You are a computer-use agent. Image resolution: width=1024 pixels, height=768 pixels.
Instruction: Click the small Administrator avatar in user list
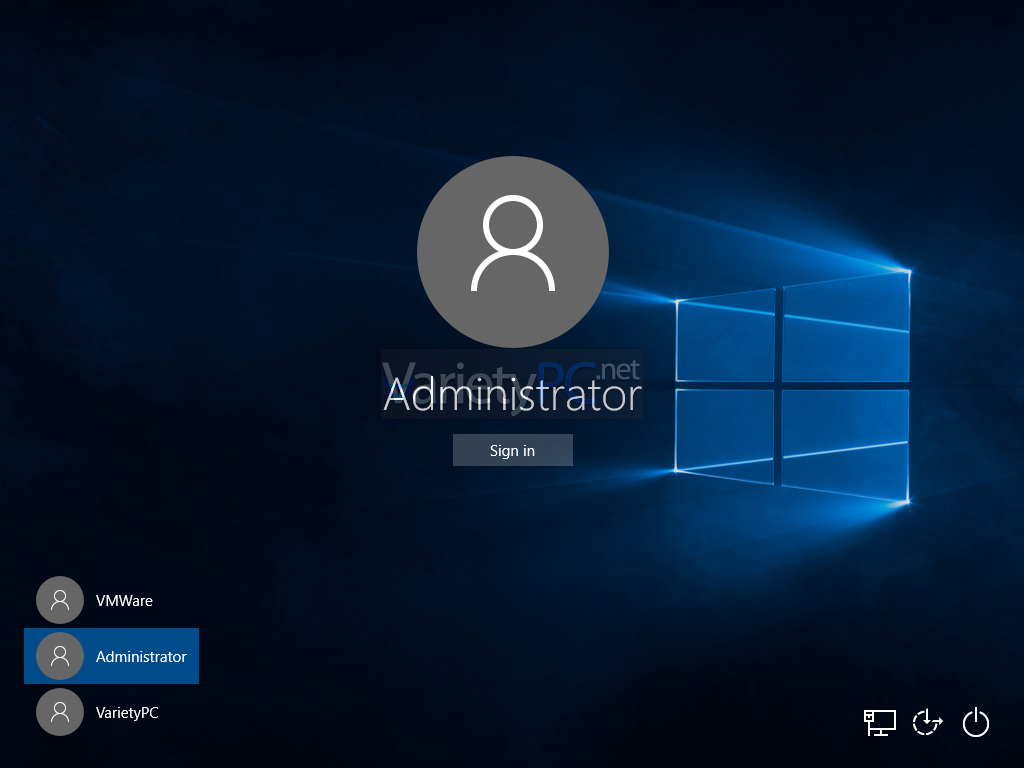click(60, 656)
